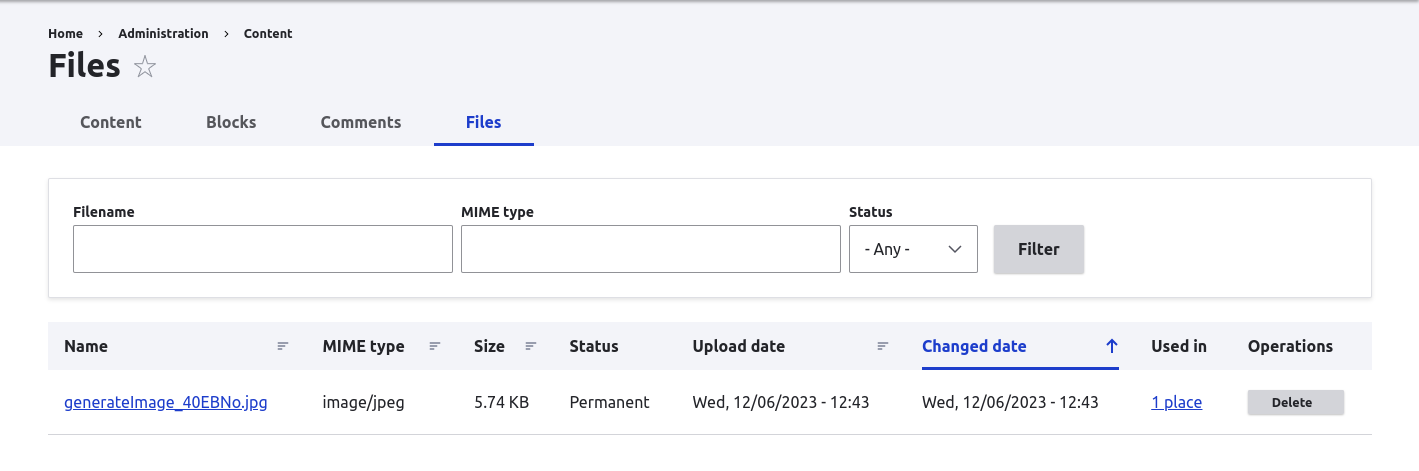This screenshot has height=471, width=1419.
Task: Click the MIME type column sort icon
Action: 435,346
